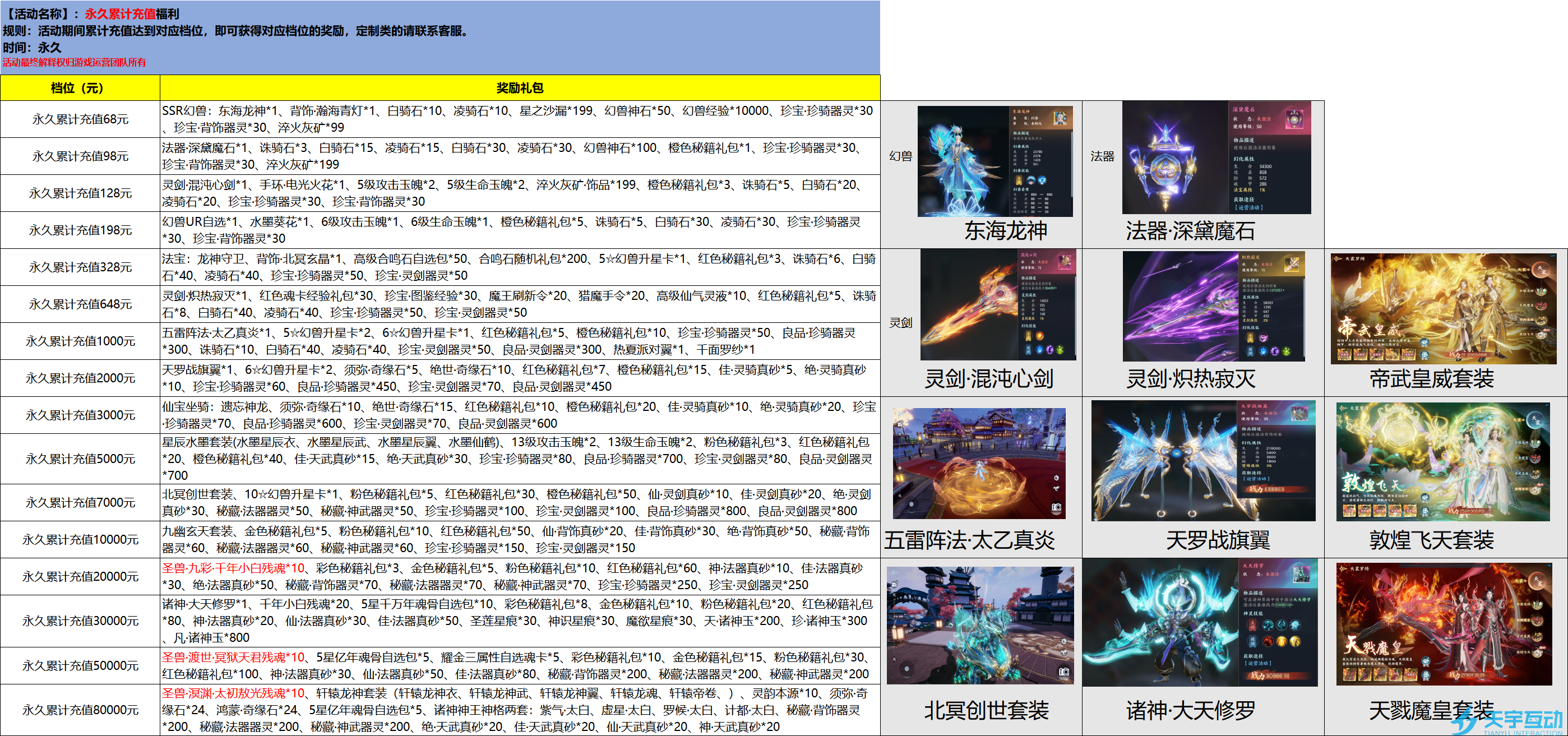Click the 灵剑·混沌心剑 caption text
1568x736 pixels.
[x=989, y=379]
